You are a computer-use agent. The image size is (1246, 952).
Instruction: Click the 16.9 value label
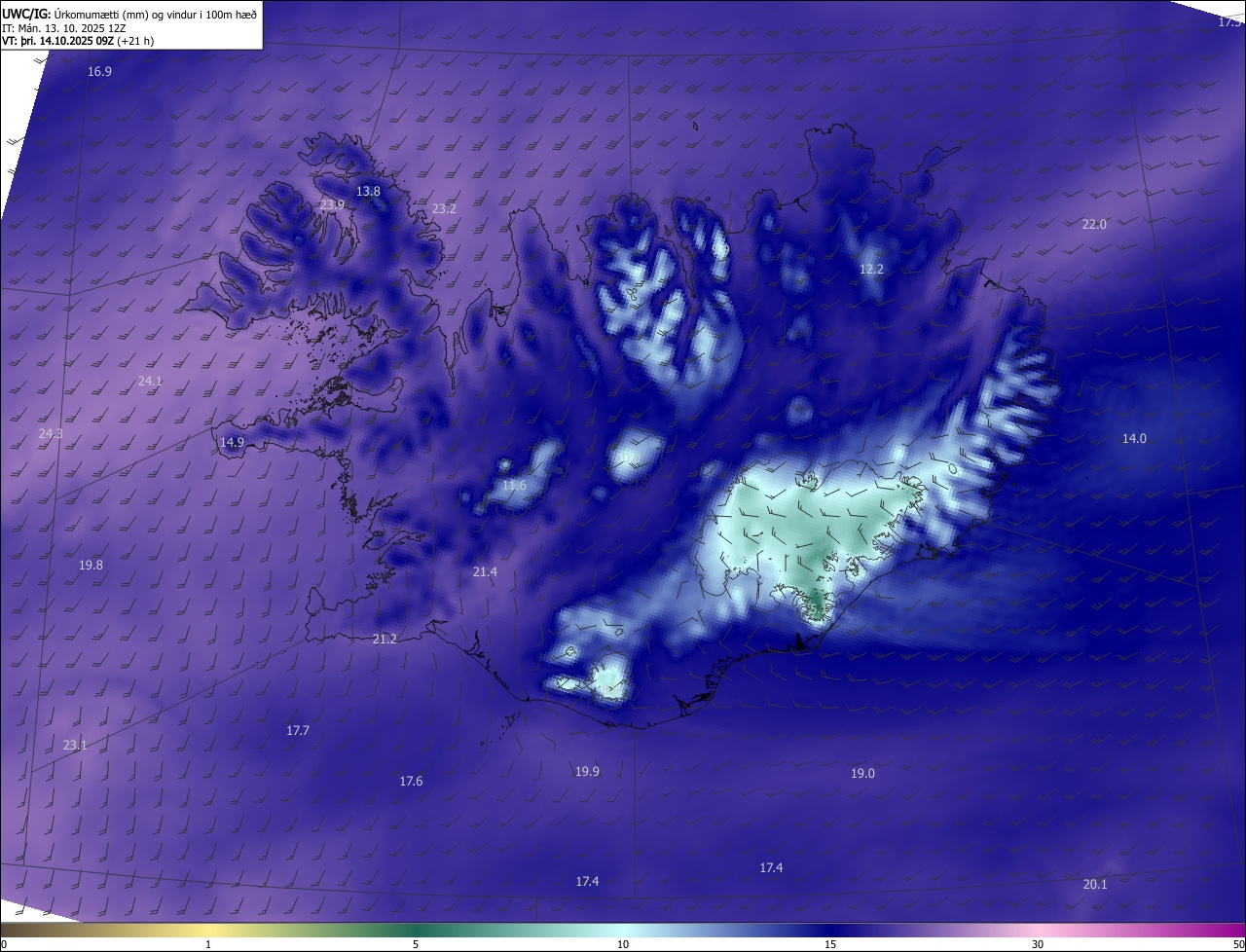pos(99,72)
